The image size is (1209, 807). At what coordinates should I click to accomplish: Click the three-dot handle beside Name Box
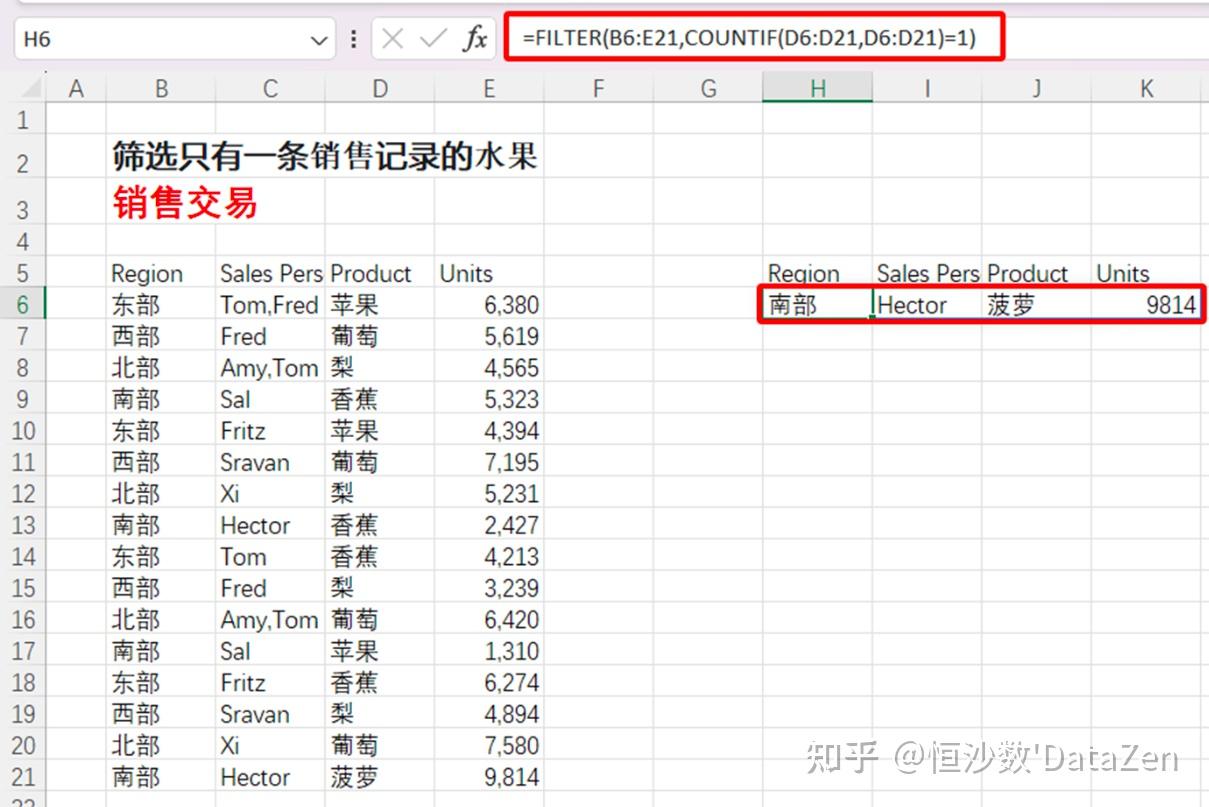[x=353, y=40]
